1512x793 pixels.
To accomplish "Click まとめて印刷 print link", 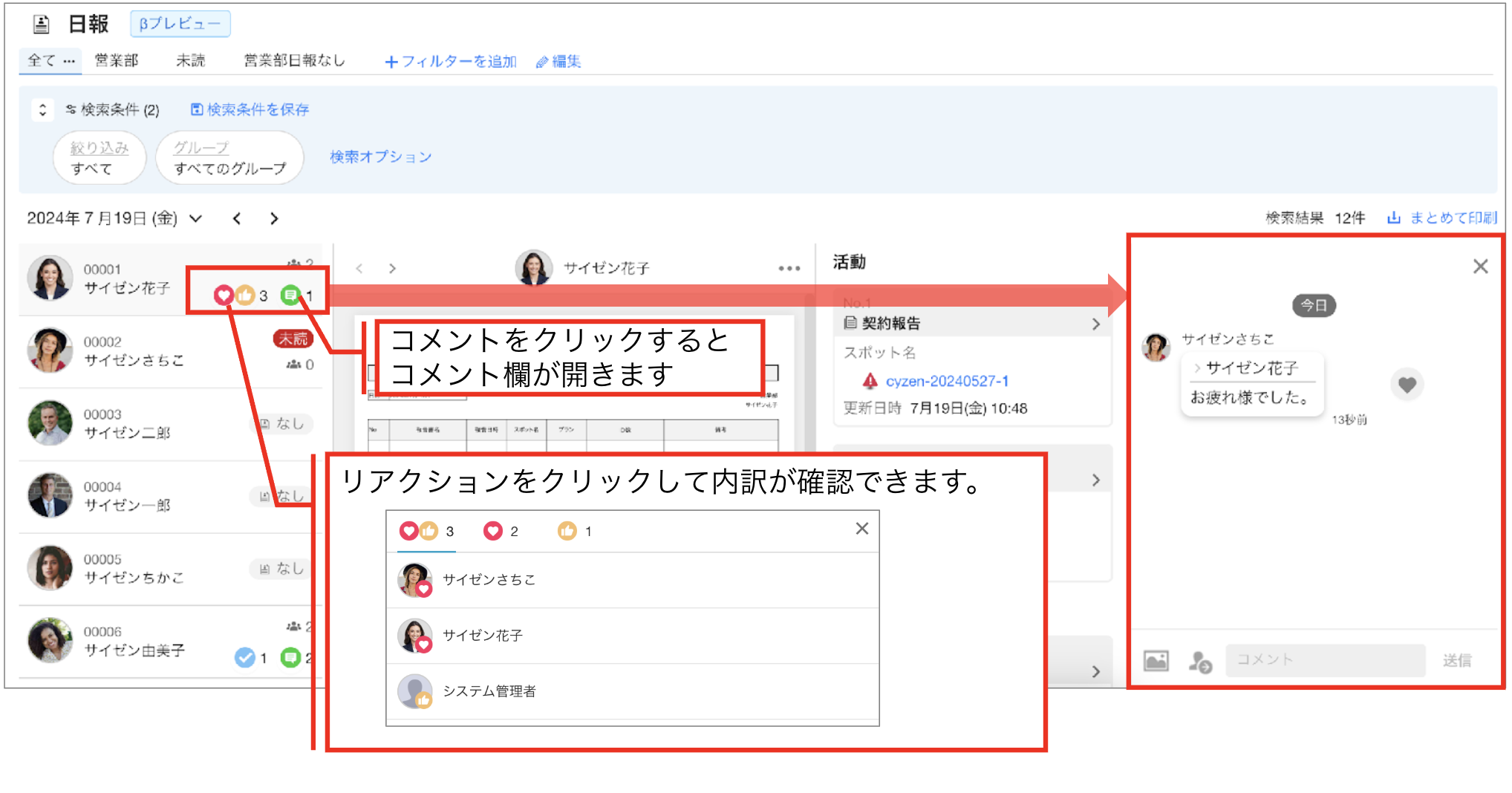I will coord(1442,218).
